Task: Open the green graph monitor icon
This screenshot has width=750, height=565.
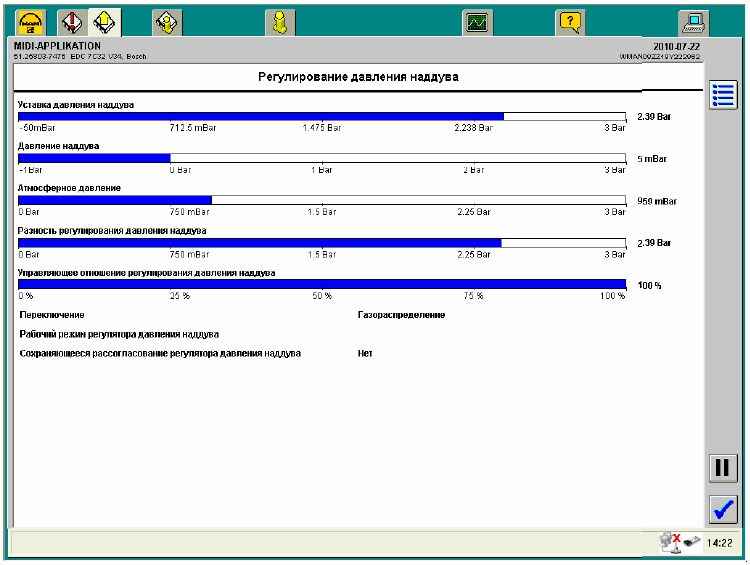Action: tap(478, 21)
